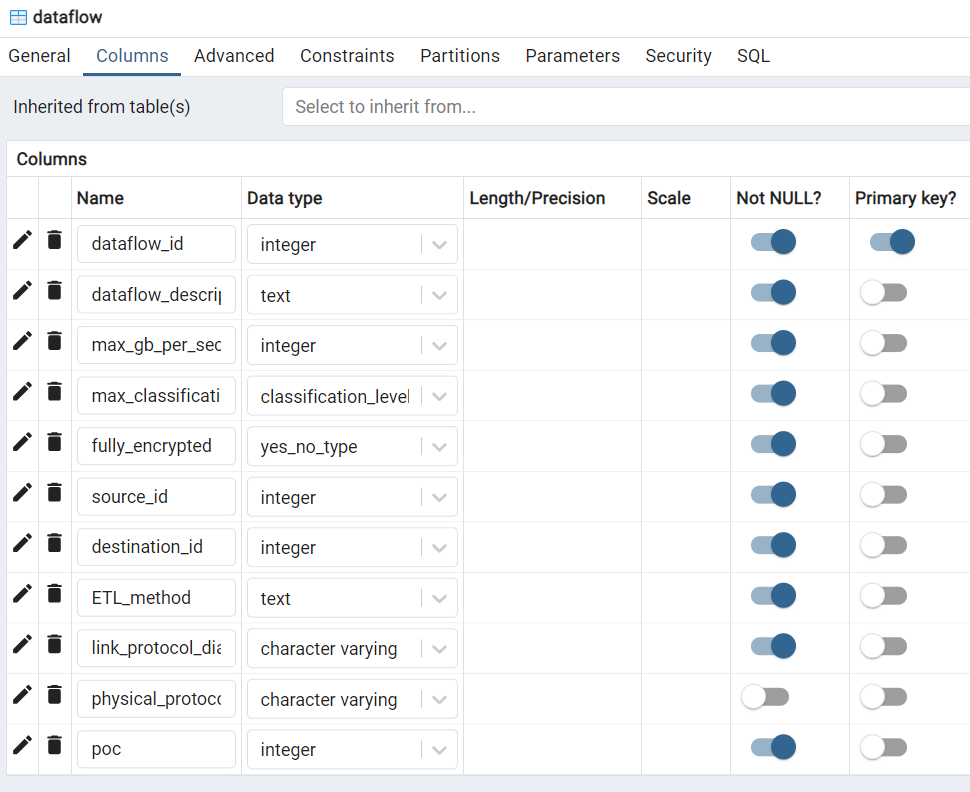The width and height of the screenshot is (970, 792).
Task: Click the poc column name field
Action: click(x=156, y=749)
